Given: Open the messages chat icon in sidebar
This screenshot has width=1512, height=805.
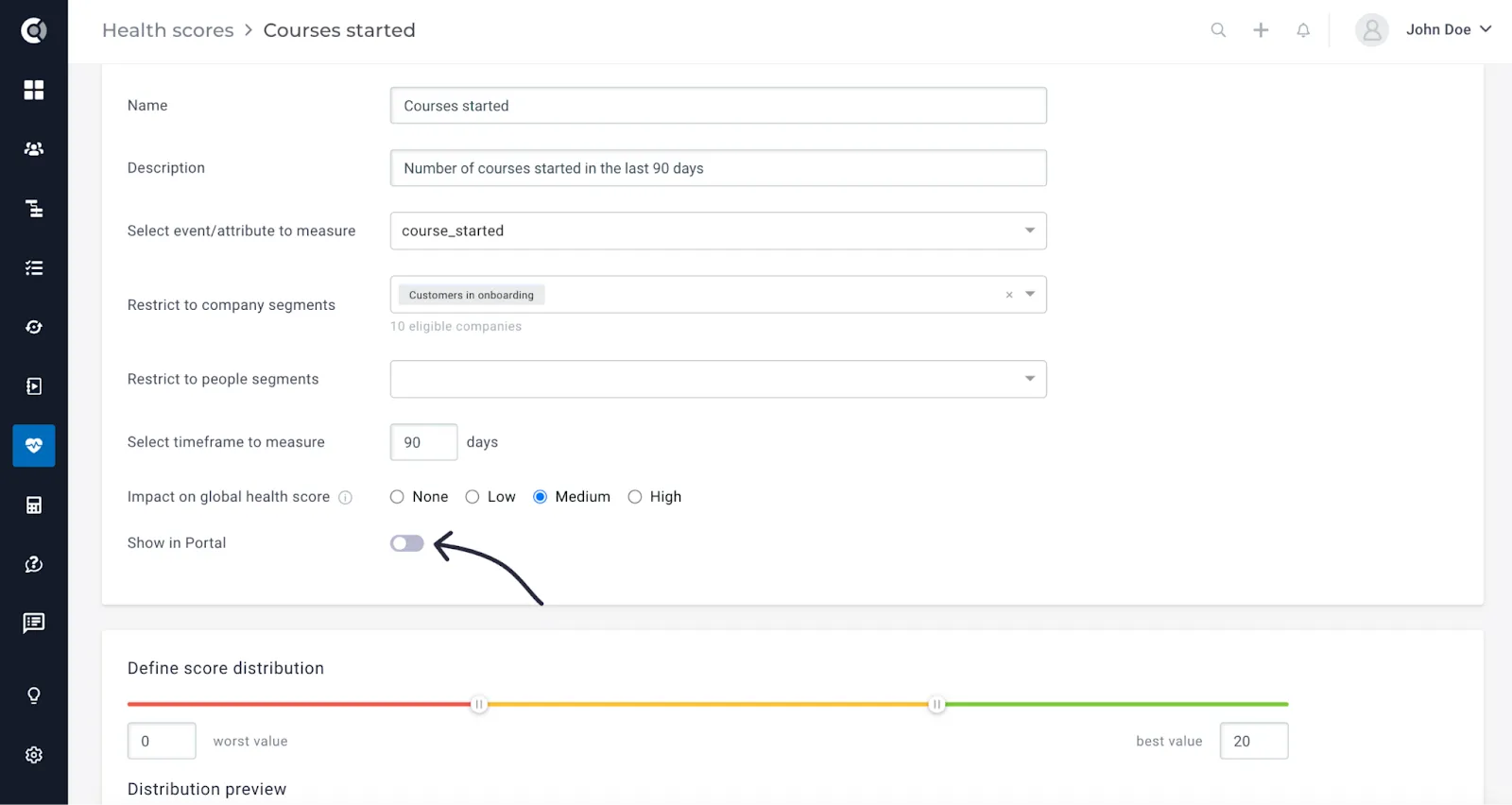Looking at the screenshot, I should [x=34, y=624].
